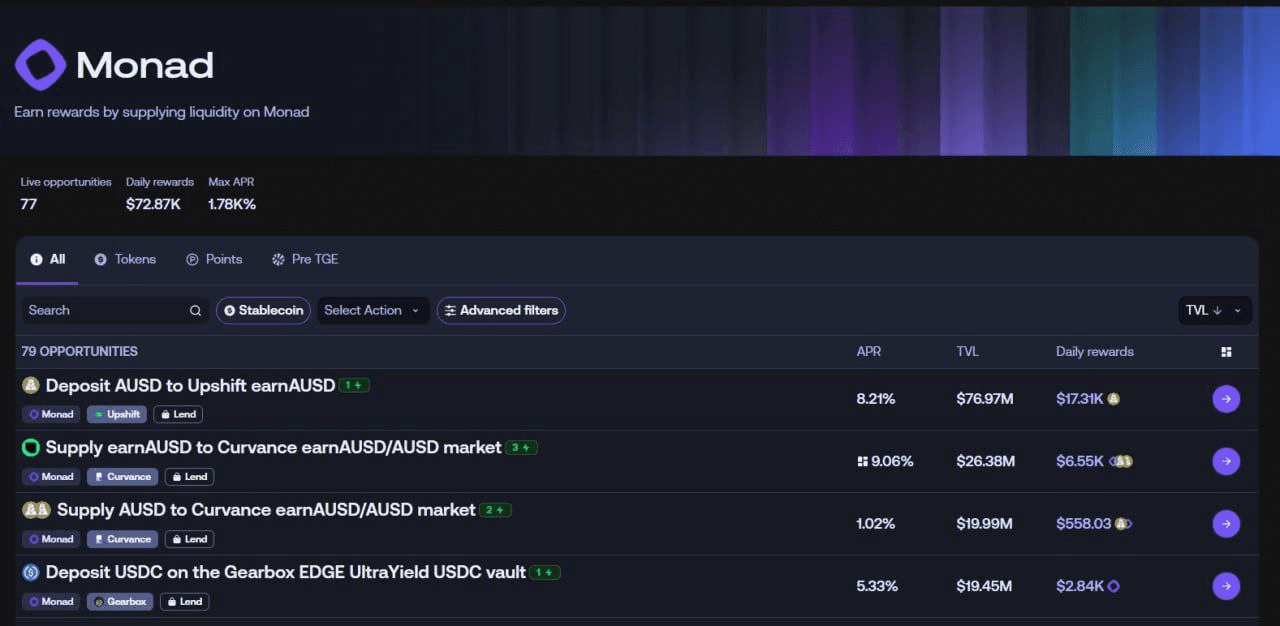Expand the Select Action dropdown
This screenshot has height=626, width=1280.
coord(372,311)
